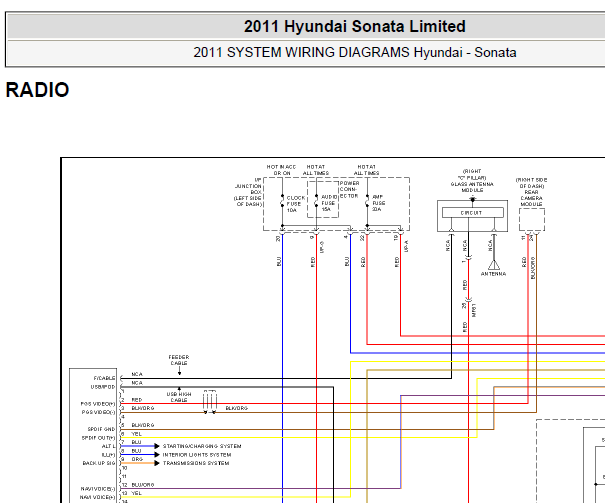Image resolution: width=605 pixels, height=503 pixels.
Task: Click the 'PGS VIDEO(+)' terminal label
Action: click(x=98, y=404)
